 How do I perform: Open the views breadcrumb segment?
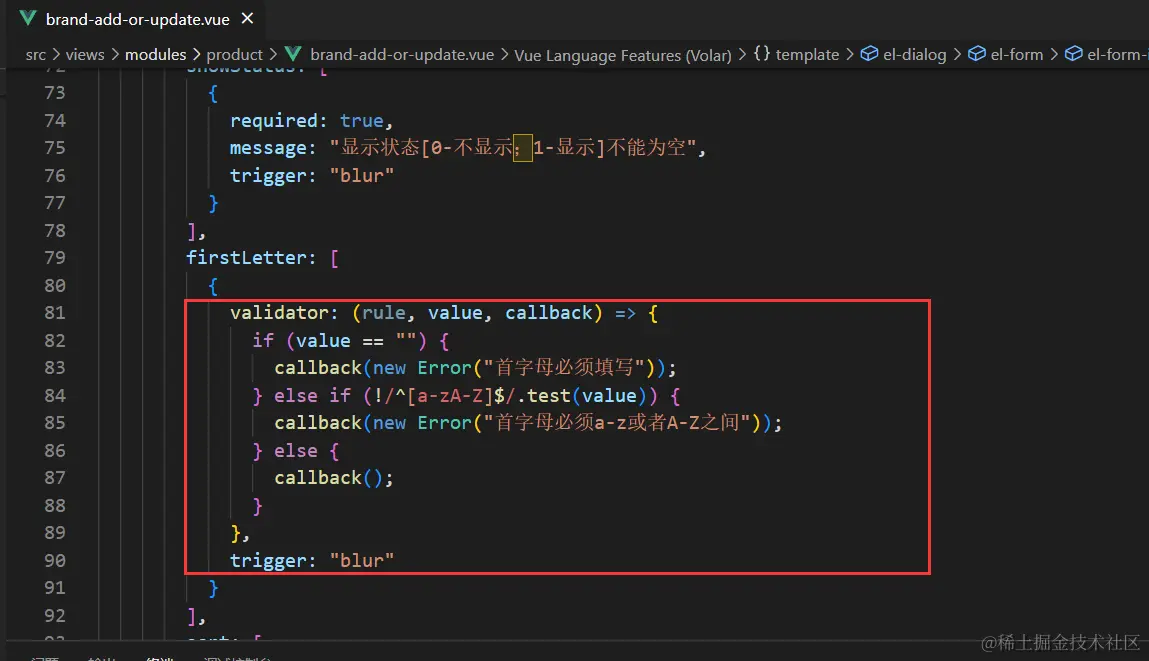coord(85,55)
